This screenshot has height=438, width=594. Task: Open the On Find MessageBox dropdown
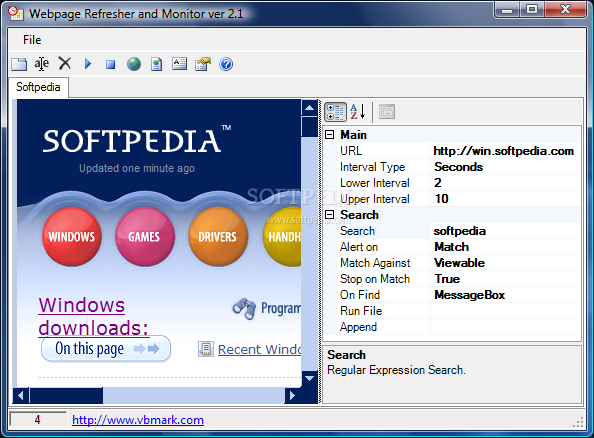click(x=505, y=295)
